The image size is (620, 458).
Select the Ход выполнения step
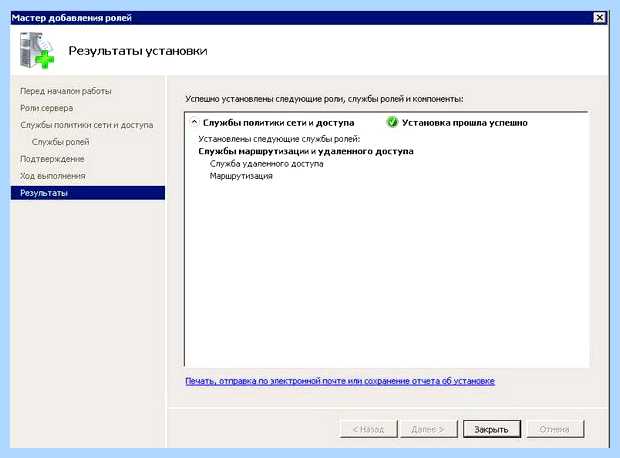coord(53,176)
